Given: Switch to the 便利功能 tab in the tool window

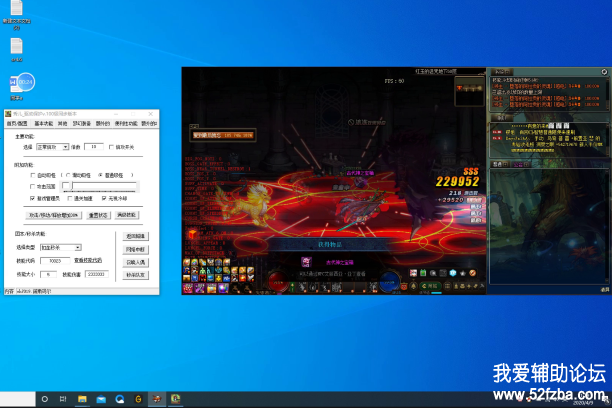Looking at the screenshot, I should 126,123.
